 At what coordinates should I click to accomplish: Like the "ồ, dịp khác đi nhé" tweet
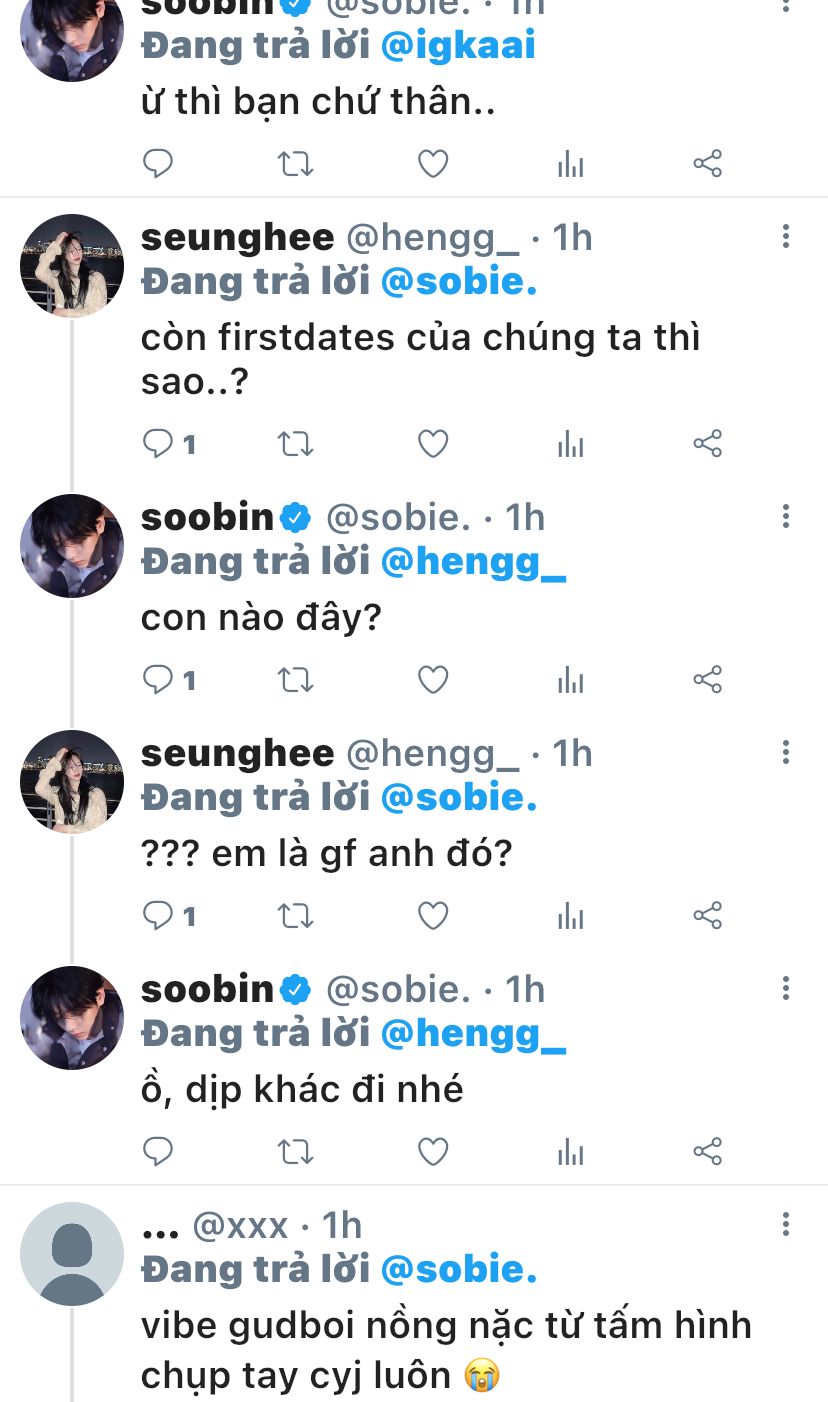pyautogui.click(x=432, y=1151)
